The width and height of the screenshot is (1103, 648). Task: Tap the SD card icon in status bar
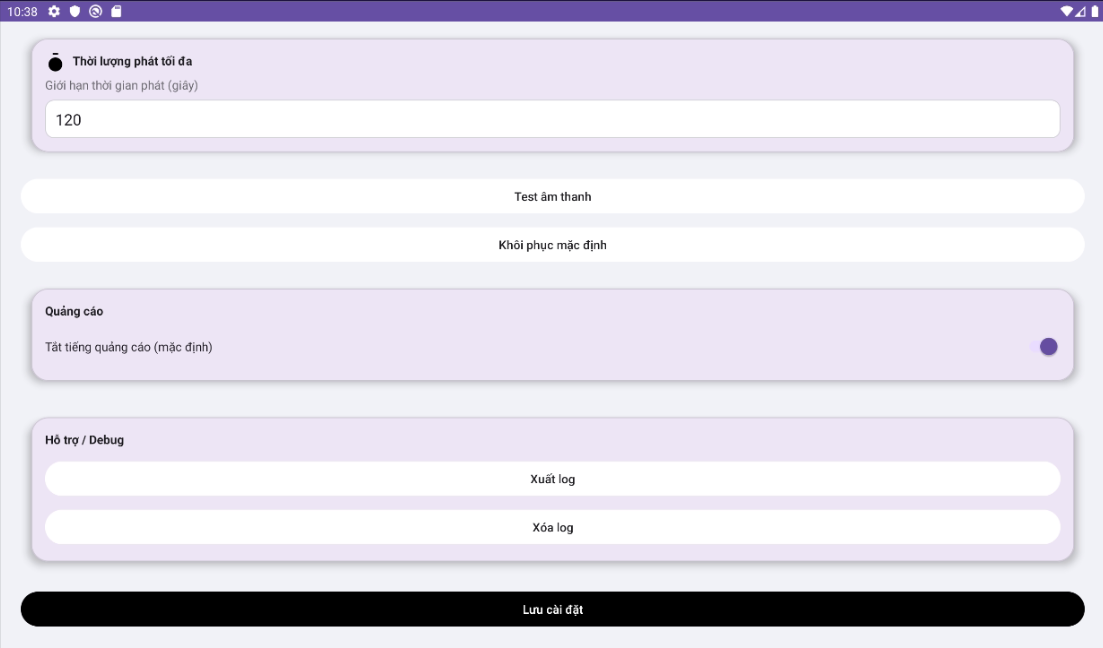click(x=116, y=11)
